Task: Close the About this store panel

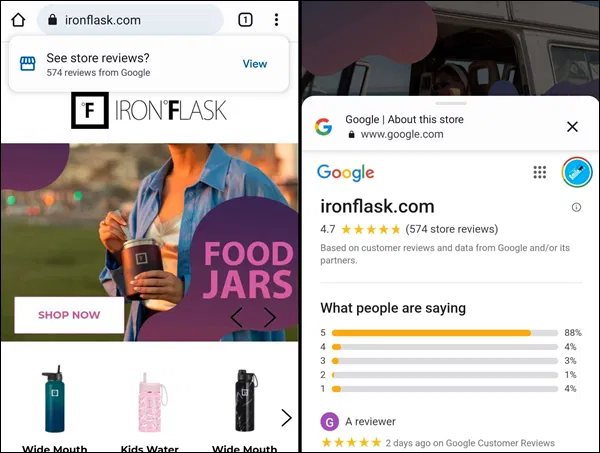Action: pos(572,127)
